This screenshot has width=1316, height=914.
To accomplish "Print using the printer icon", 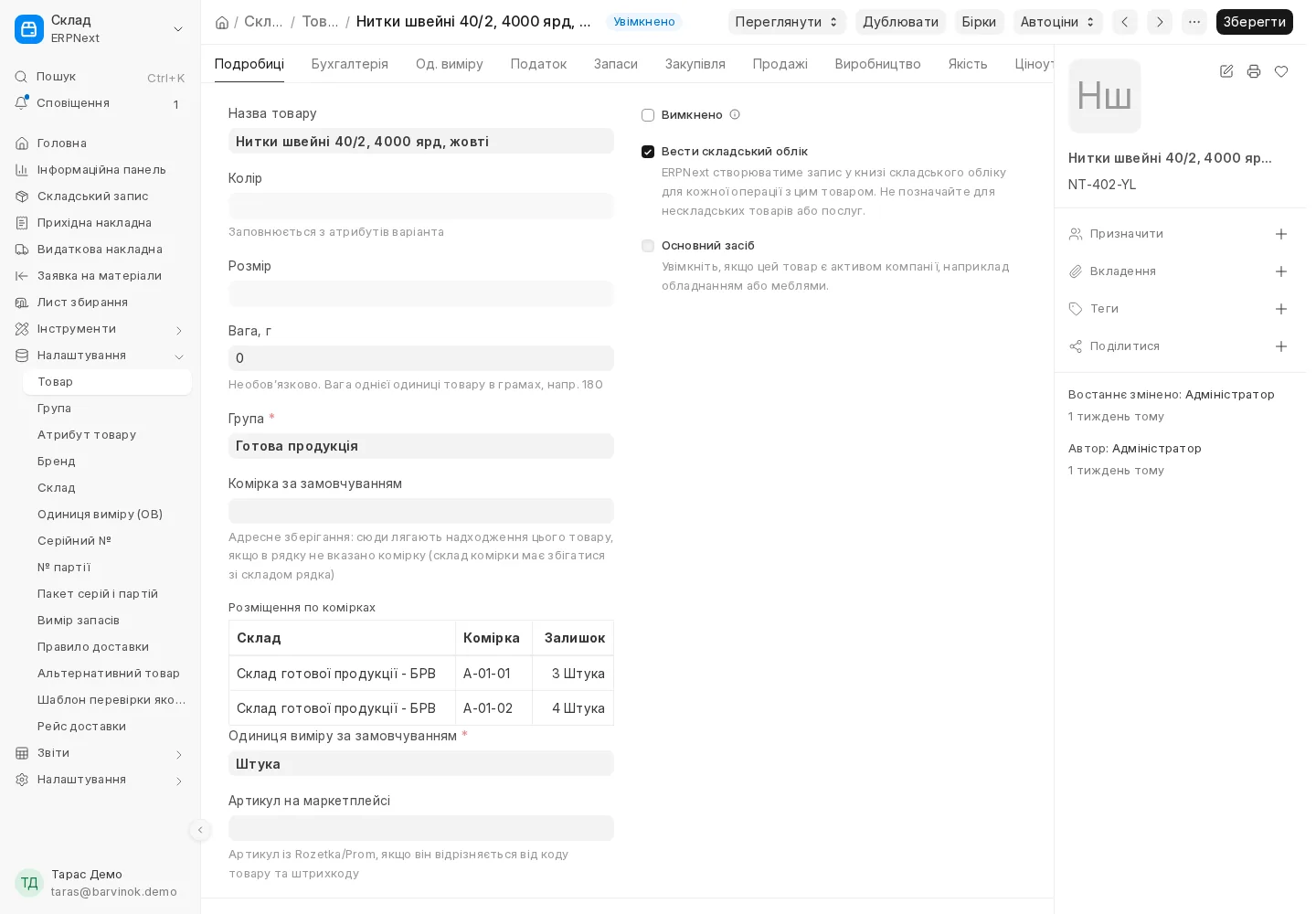I will pyautogui.click(x=1254, y=71).
